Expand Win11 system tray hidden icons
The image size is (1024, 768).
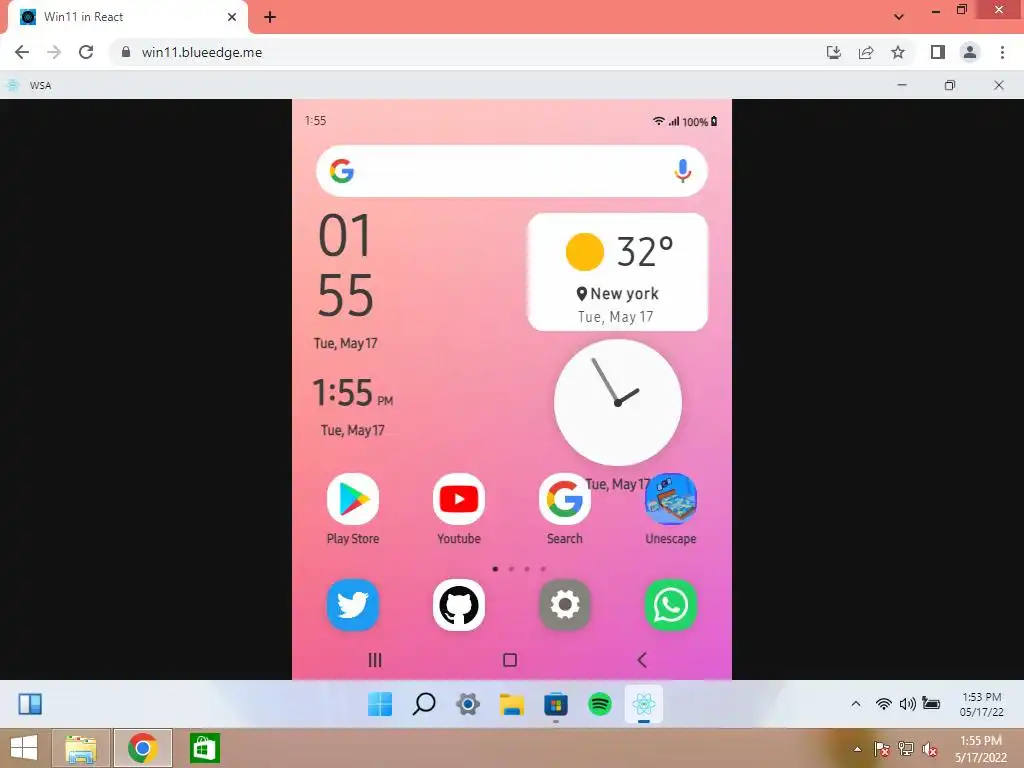tap(856, 704)
